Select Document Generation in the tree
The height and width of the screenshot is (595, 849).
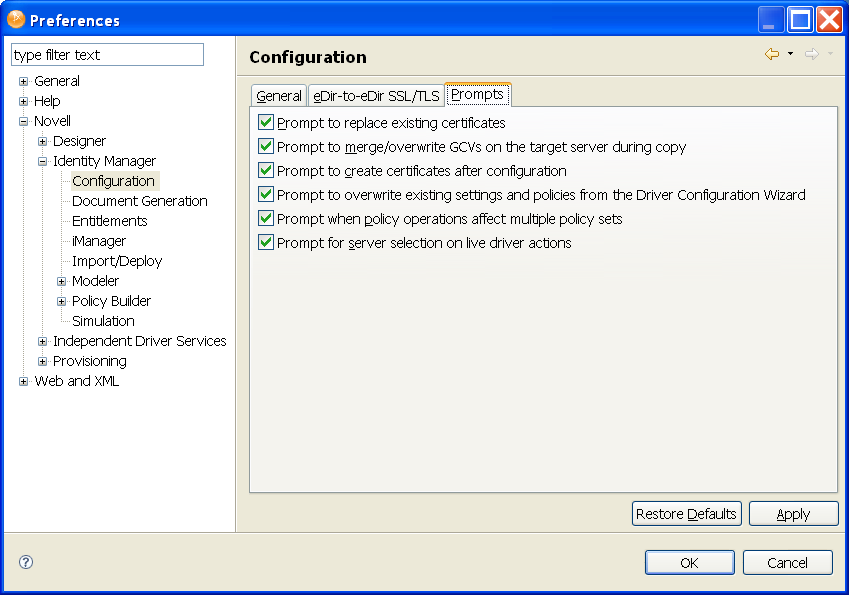pyautogui.click(x=140, y=201)
